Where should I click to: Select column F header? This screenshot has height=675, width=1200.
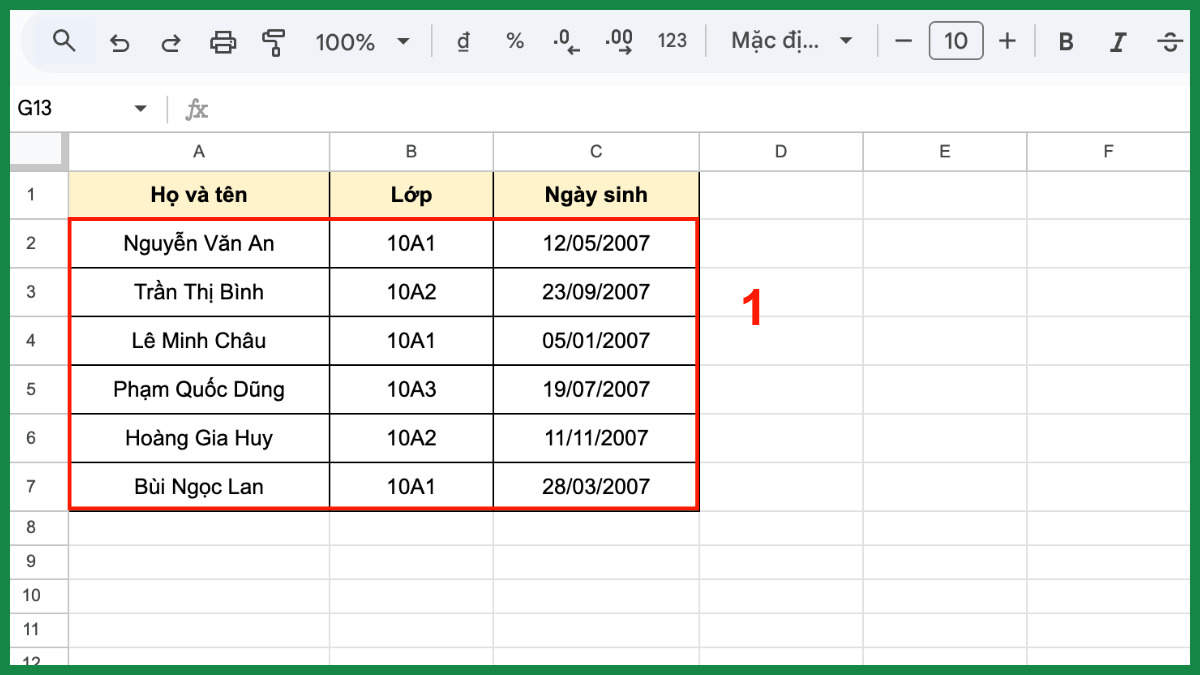(1108, 152)
